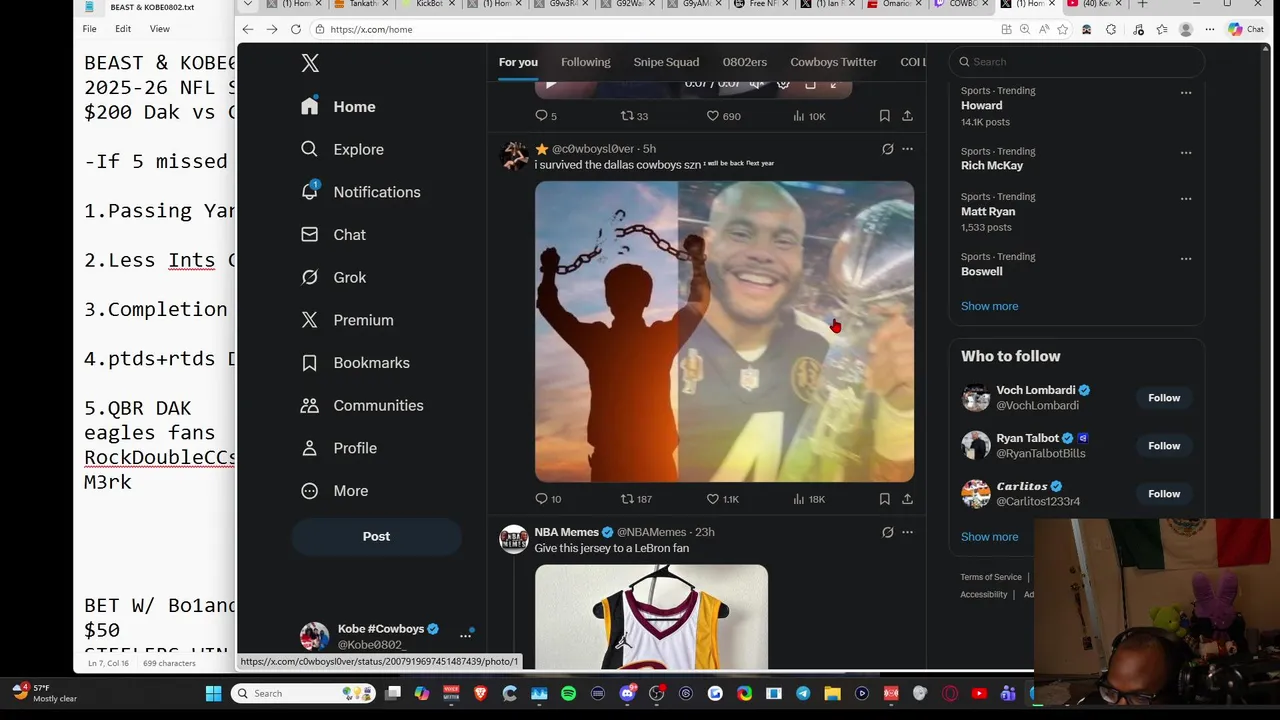The height and width of the screenshot is (720, 1280).
Task: Like the c0wboysl0ver post with 1.1K likes
Action: click(722, 499)
